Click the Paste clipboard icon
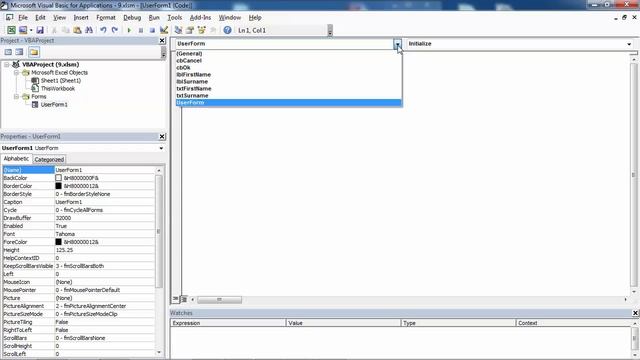This screenshot has height=360, width=640. 77,30
